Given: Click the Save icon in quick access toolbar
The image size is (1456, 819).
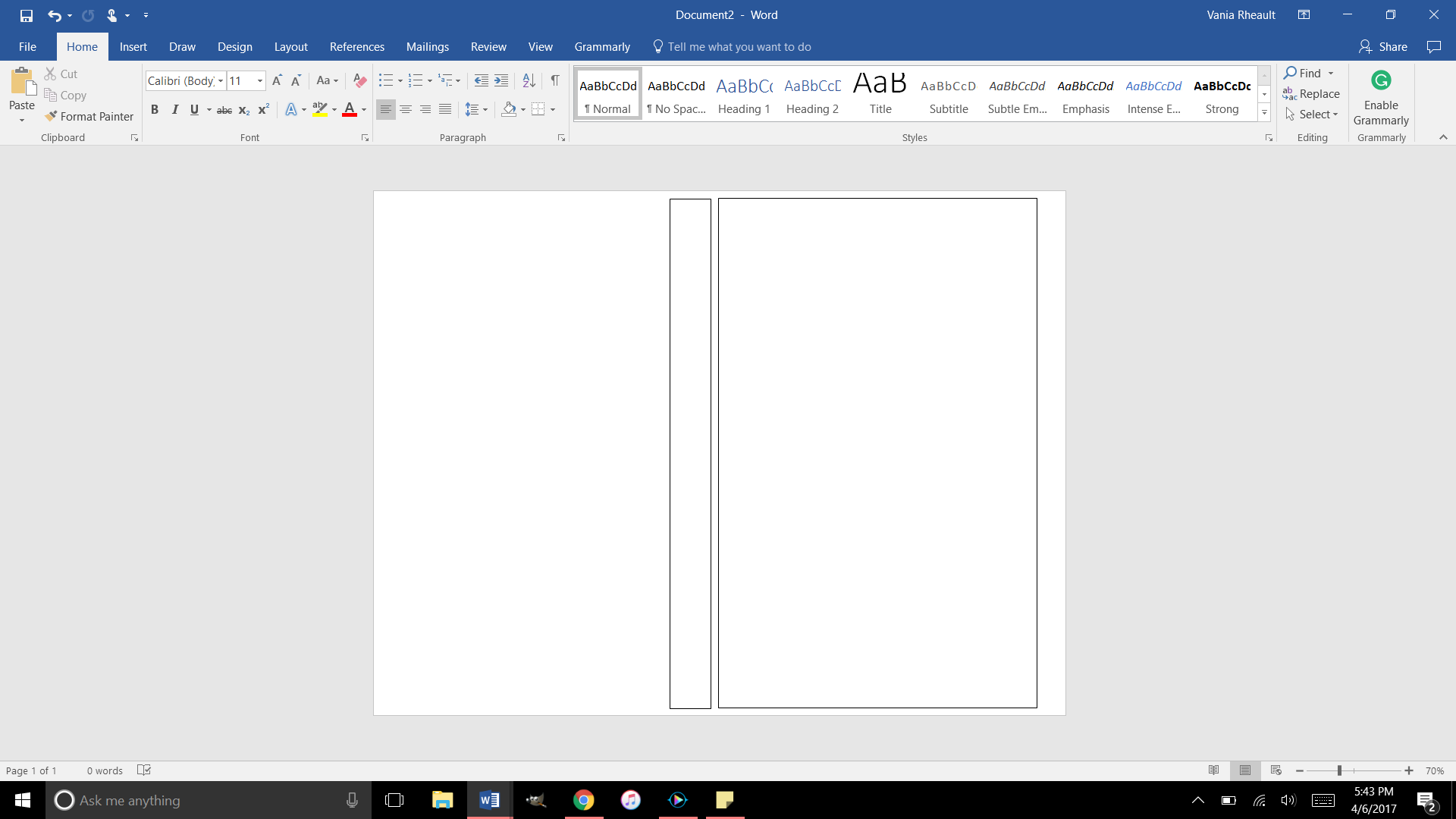Looking at the screenshot, I should pos(27,15).
